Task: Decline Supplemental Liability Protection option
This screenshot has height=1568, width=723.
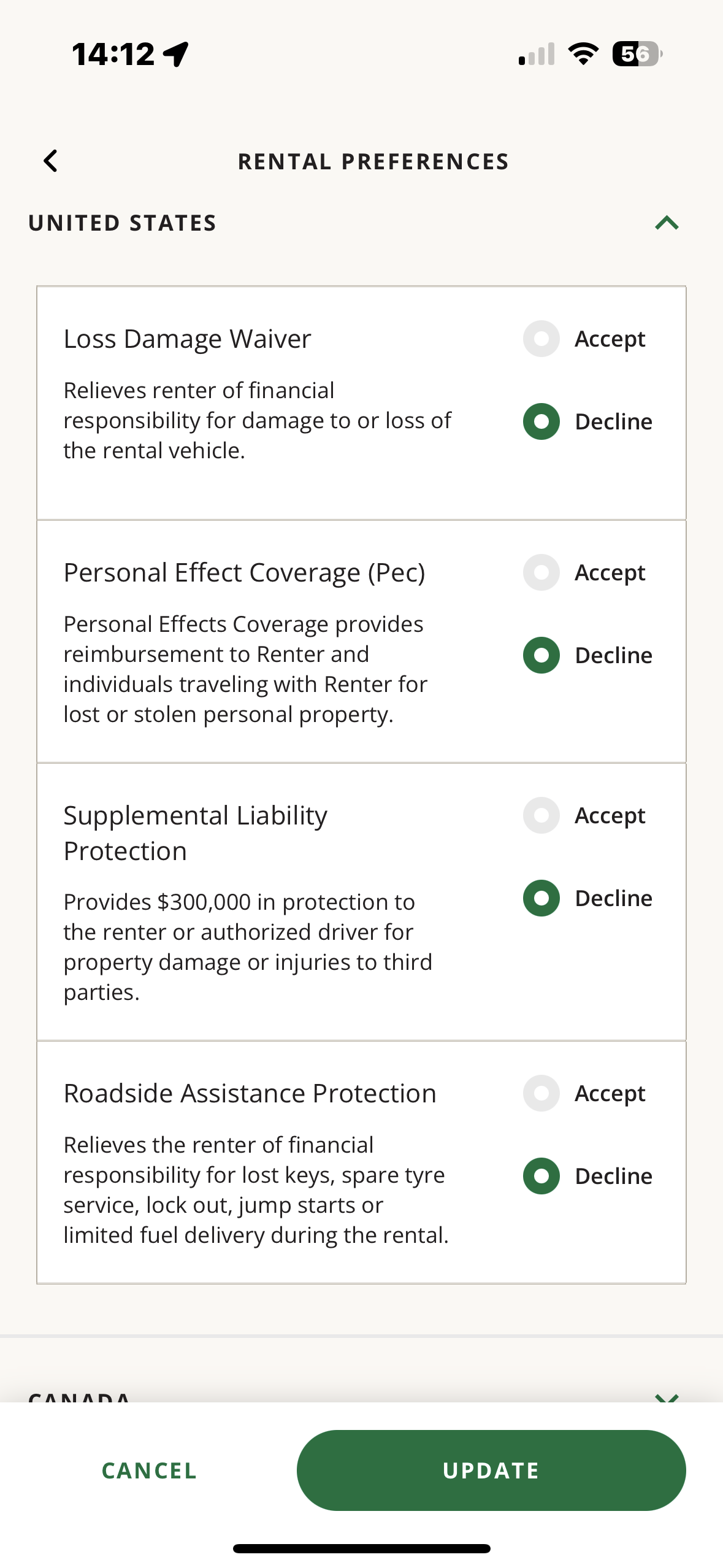Action: (x=541, y=898)
